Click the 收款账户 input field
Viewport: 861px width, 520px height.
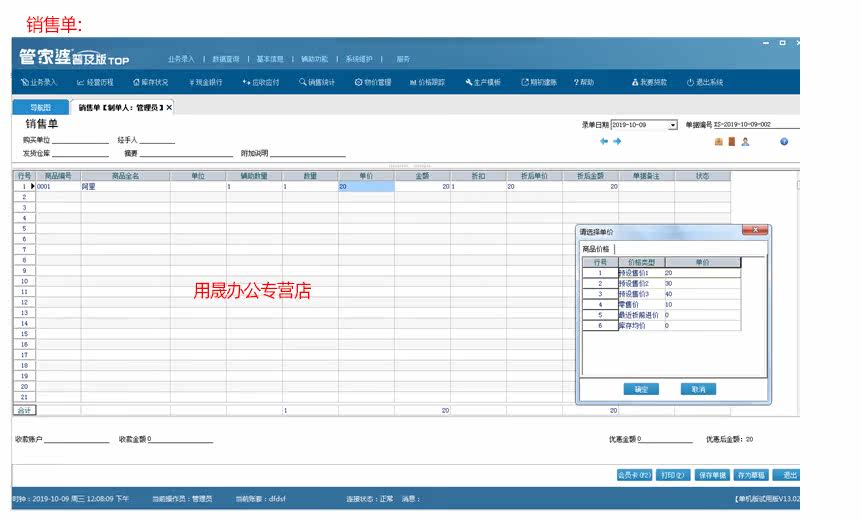point(77,439)
